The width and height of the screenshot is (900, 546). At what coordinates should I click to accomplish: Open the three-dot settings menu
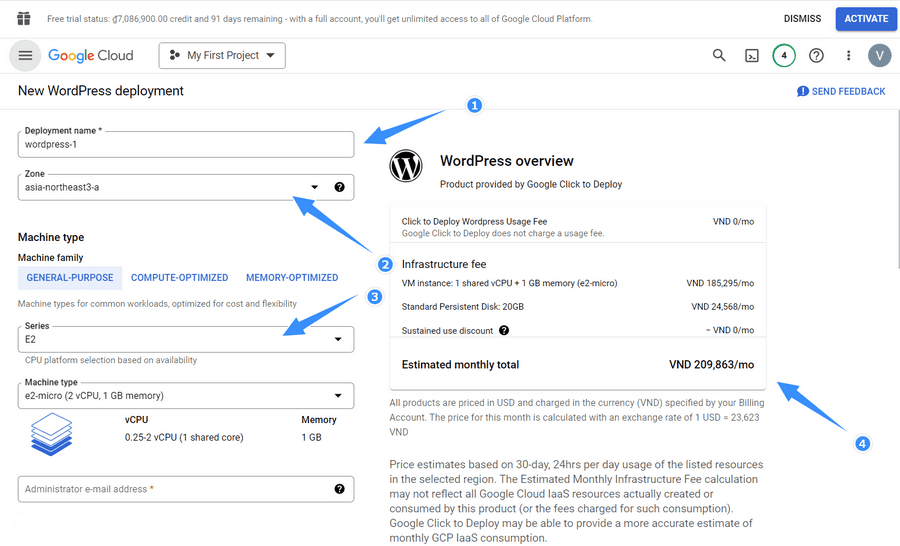click(x=848, y=56)
